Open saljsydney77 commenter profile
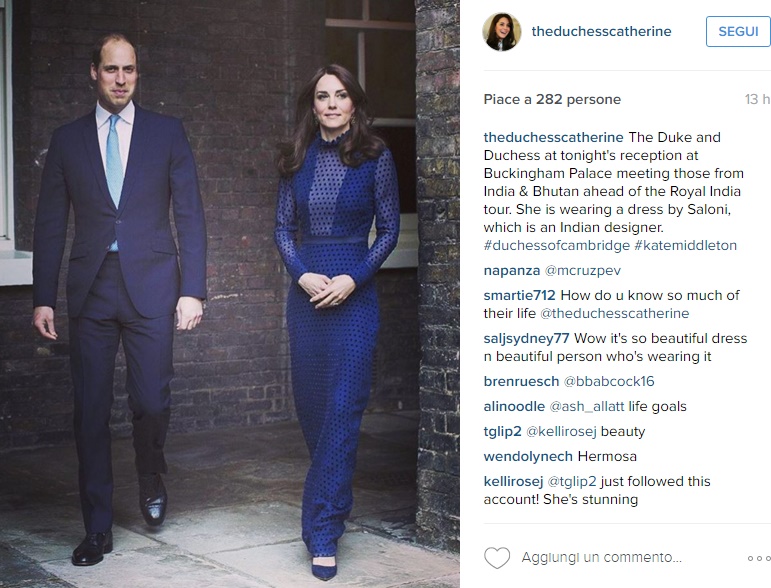Screen dimensions: 771x588 tap(526, 339)
